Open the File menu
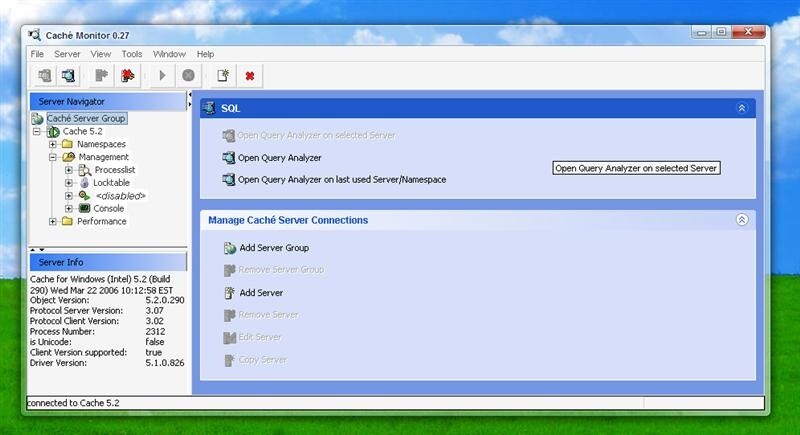The image size is (800, 435). point(37,54)
